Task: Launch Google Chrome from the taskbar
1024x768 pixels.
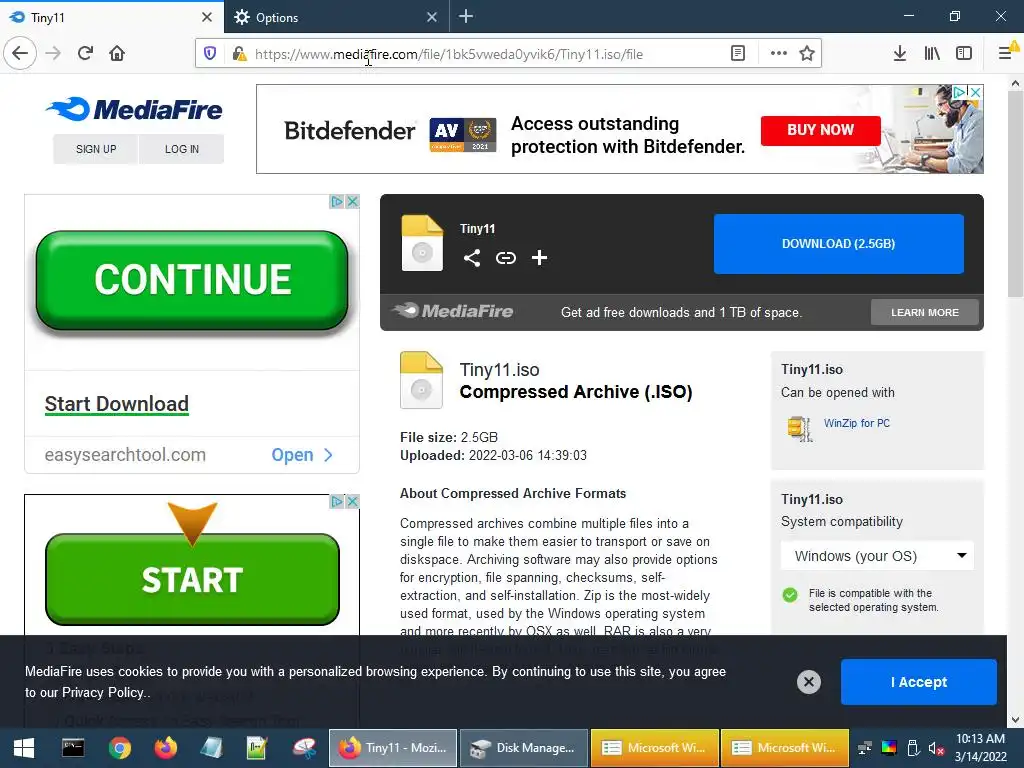Action: point(120,748)
